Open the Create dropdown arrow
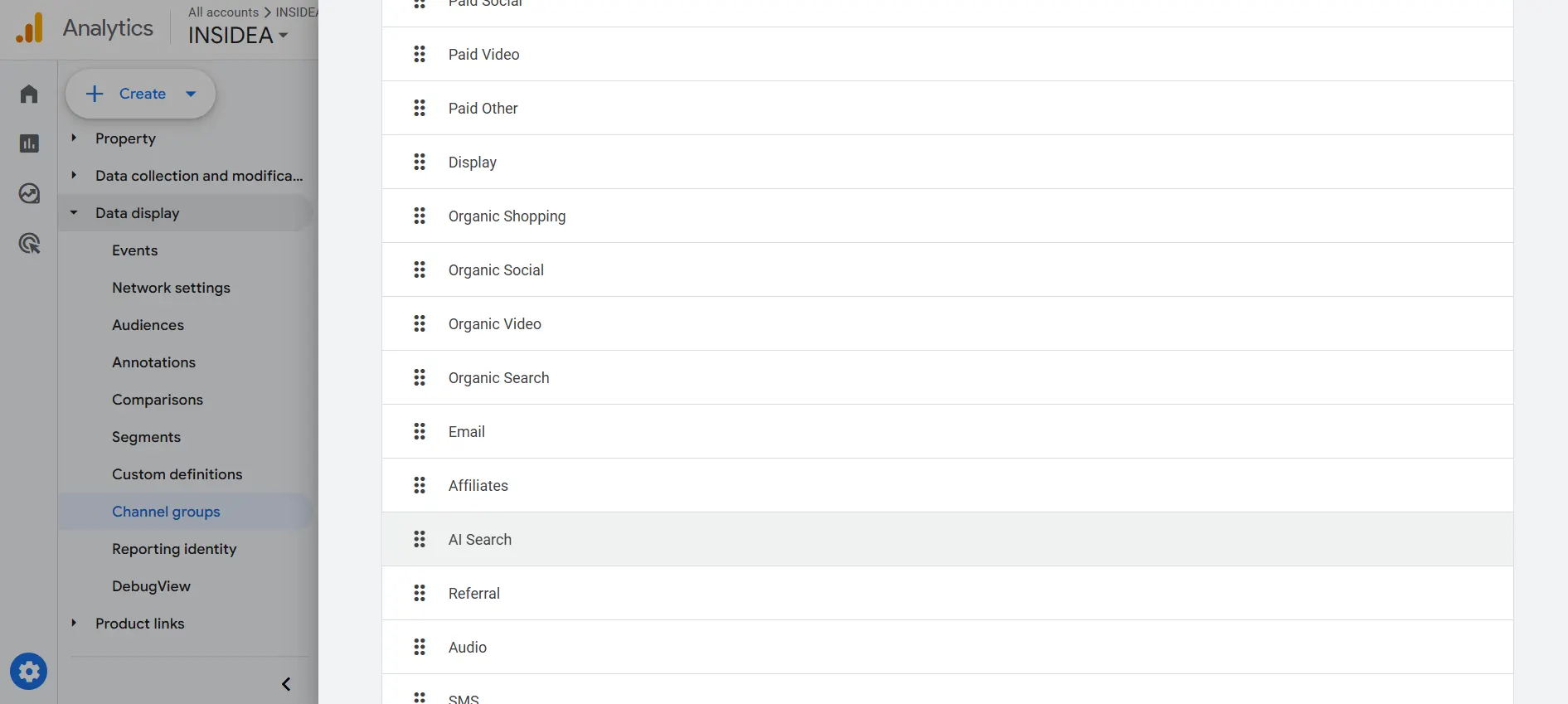The width and height of the screenshot is (1568, 704). click(192, 94)
